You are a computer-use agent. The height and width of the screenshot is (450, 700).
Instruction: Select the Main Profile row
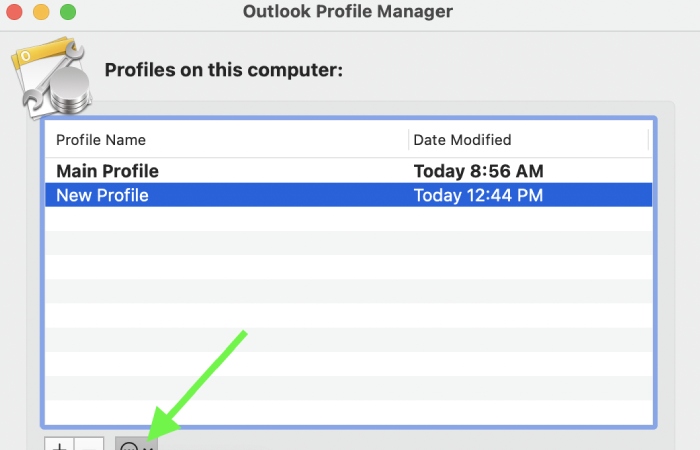pos(348,171)
